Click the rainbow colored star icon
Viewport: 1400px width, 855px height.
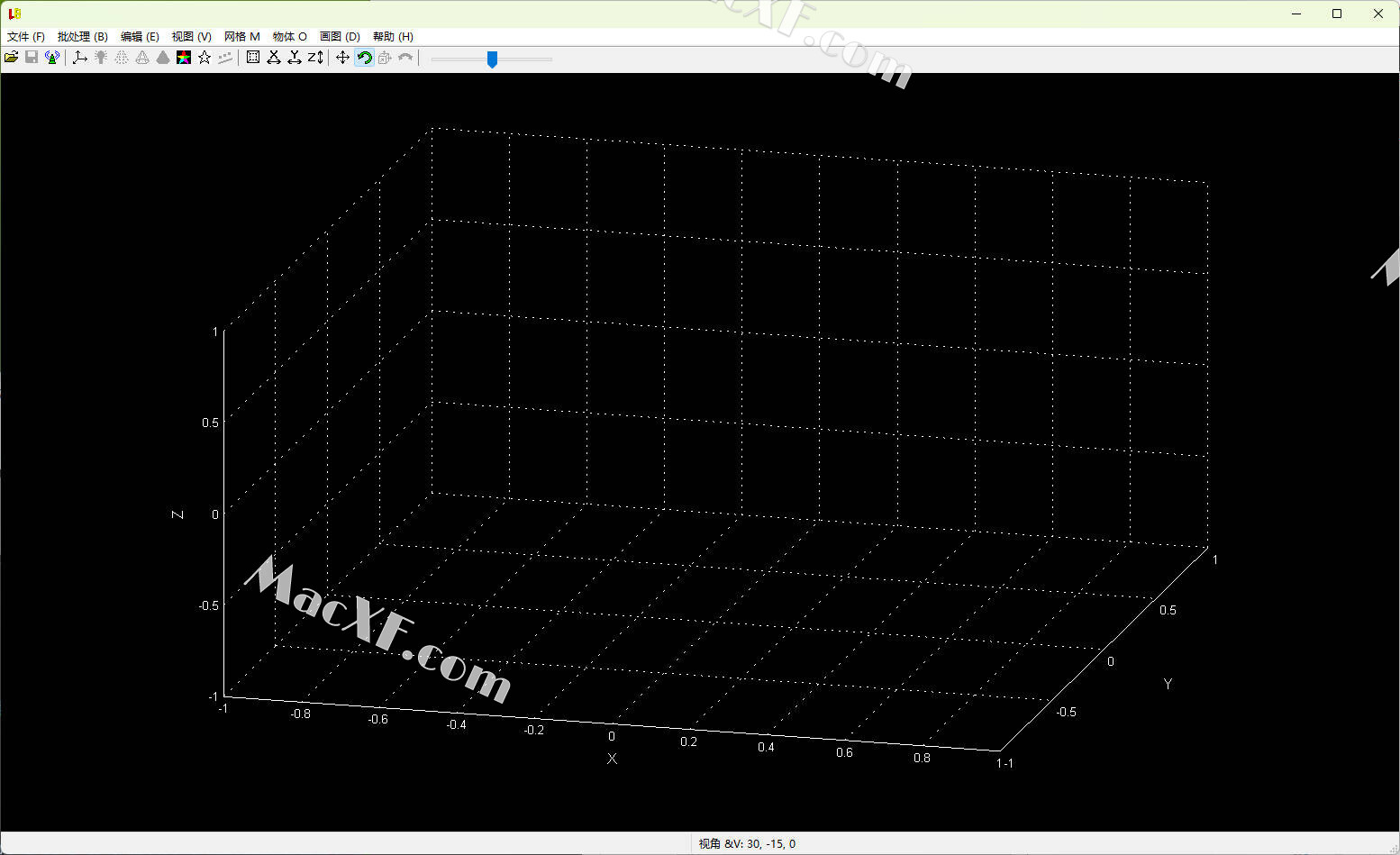point(184,58)
